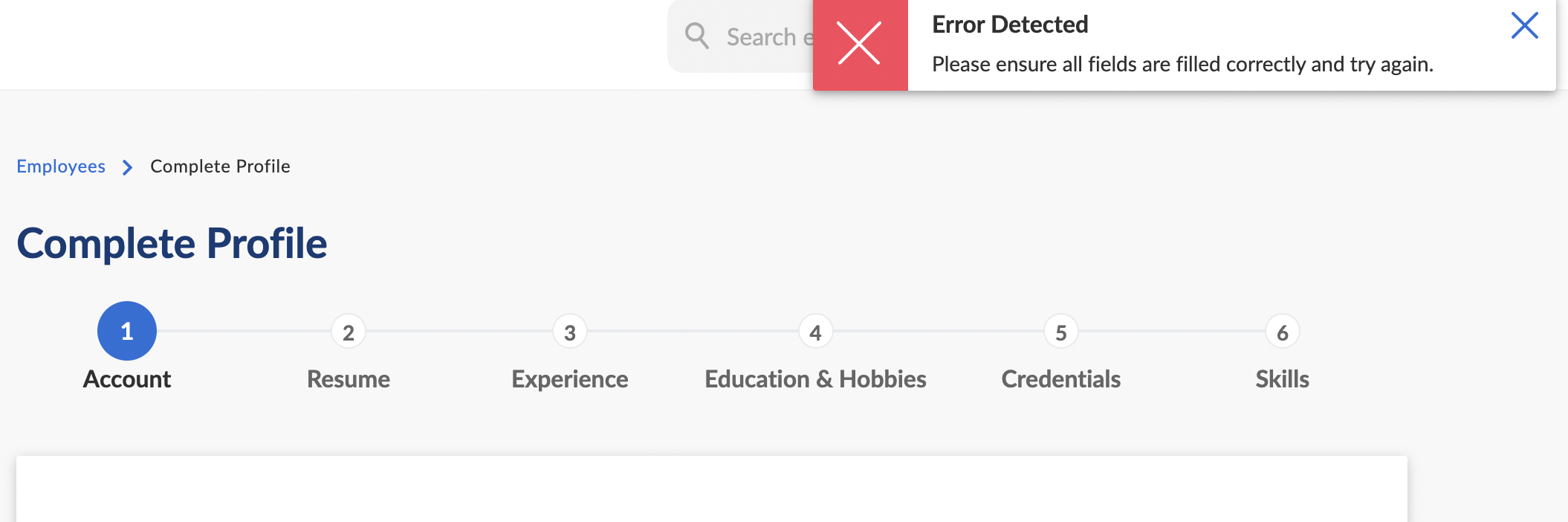Click the magnifying glass search icon
Screen dimensions: 1568x522
tap(696, 36)
